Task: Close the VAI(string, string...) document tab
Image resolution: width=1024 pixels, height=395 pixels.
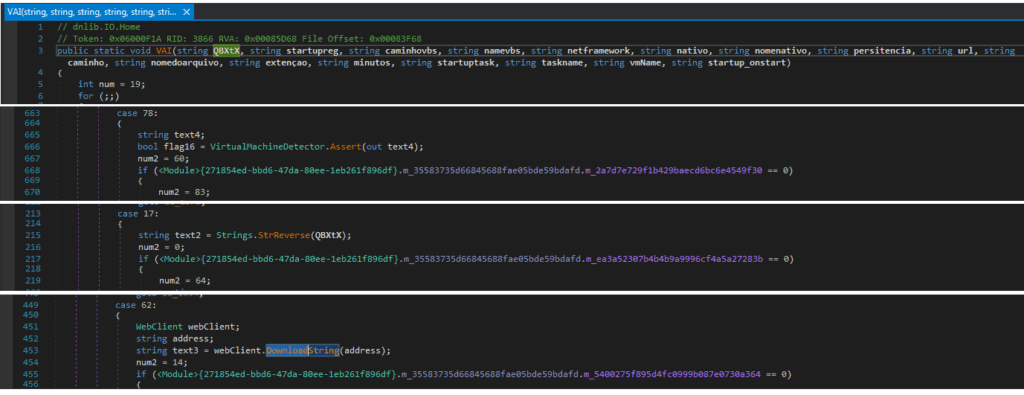Action: click(x=187, y=12)
